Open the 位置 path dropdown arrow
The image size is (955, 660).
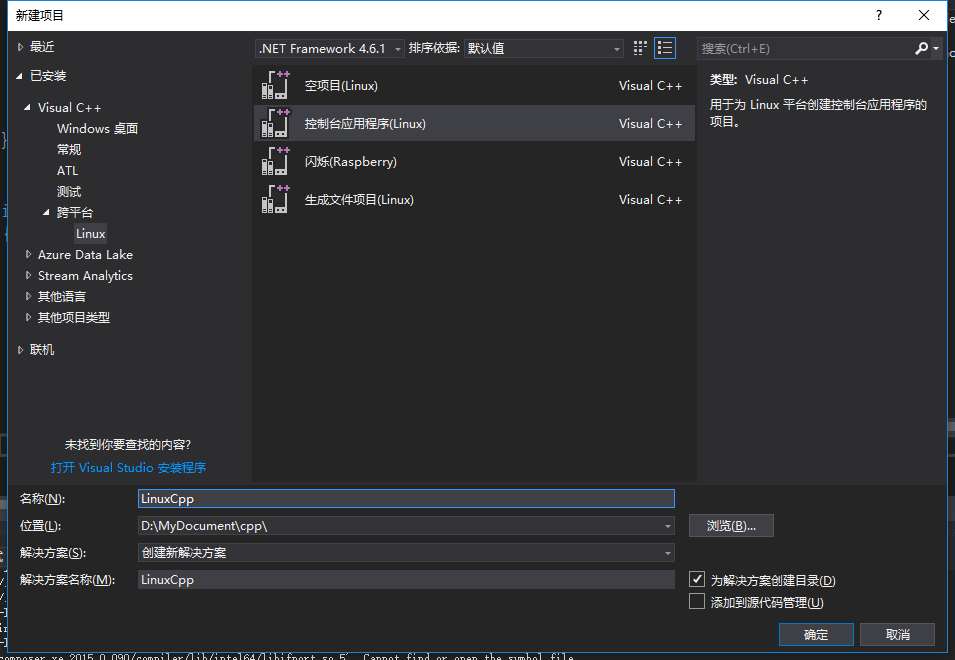pos(668,526)
